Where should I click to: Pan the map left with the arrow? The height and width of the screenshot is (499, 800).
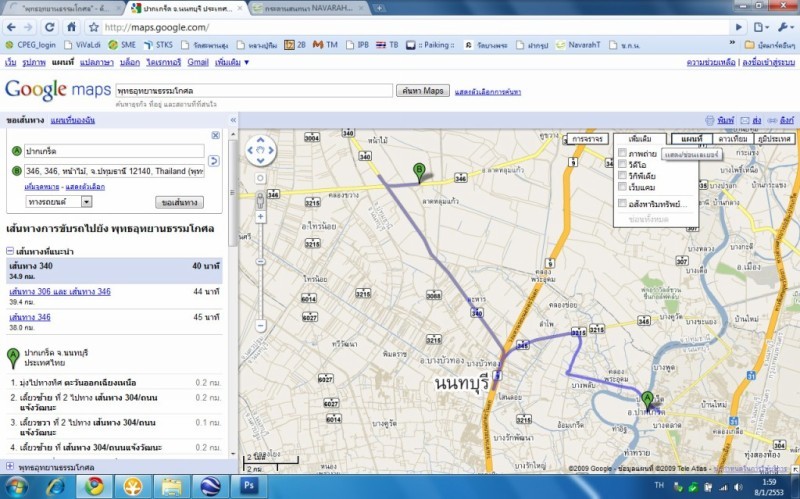pos(251,150)
